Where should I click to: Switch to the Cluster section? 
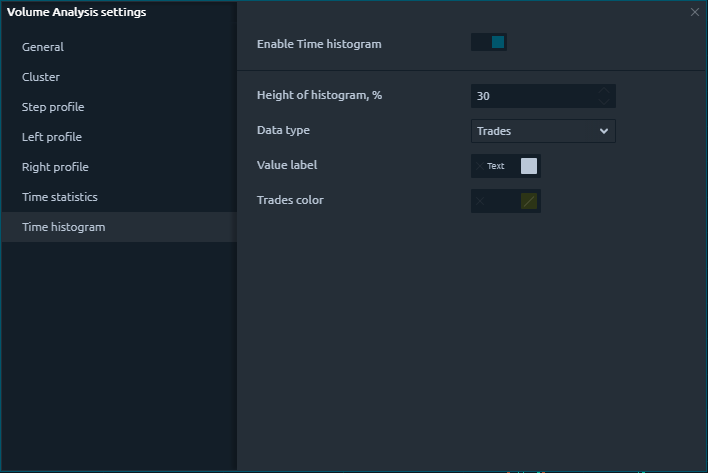(x=41, y=77)
